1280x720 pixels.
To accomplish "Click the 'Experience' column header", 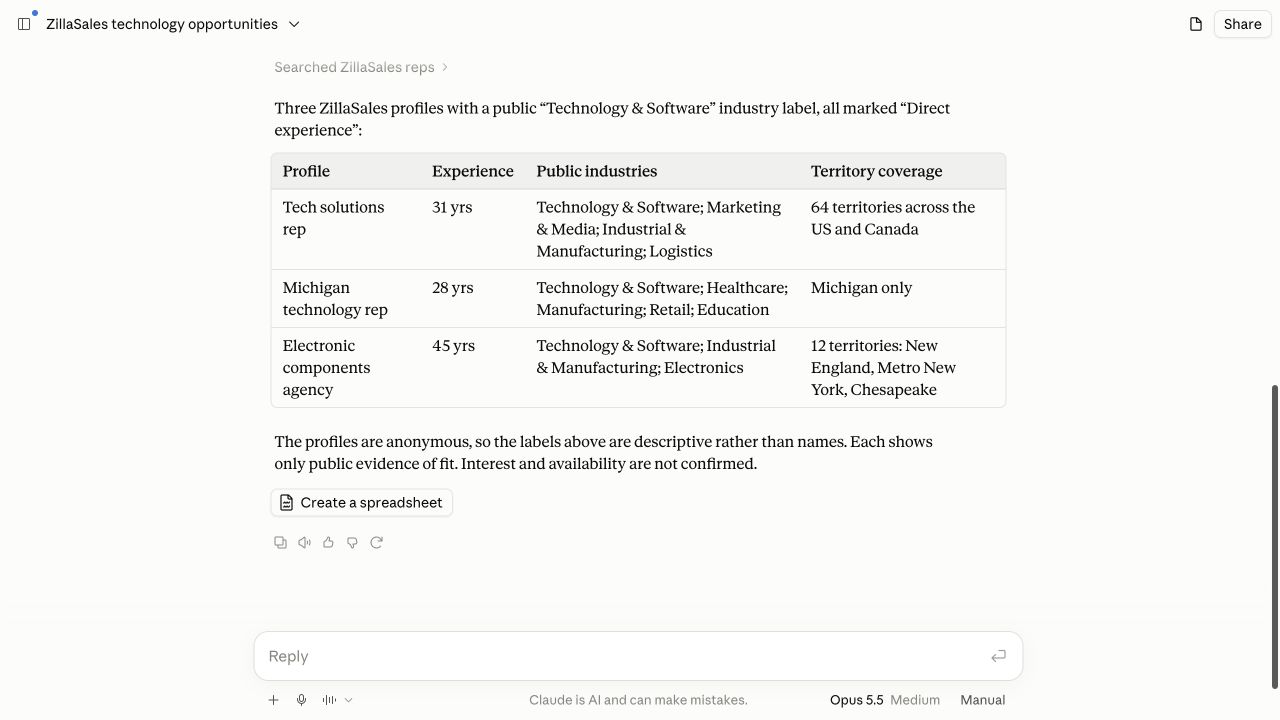I will coord(473,171).
